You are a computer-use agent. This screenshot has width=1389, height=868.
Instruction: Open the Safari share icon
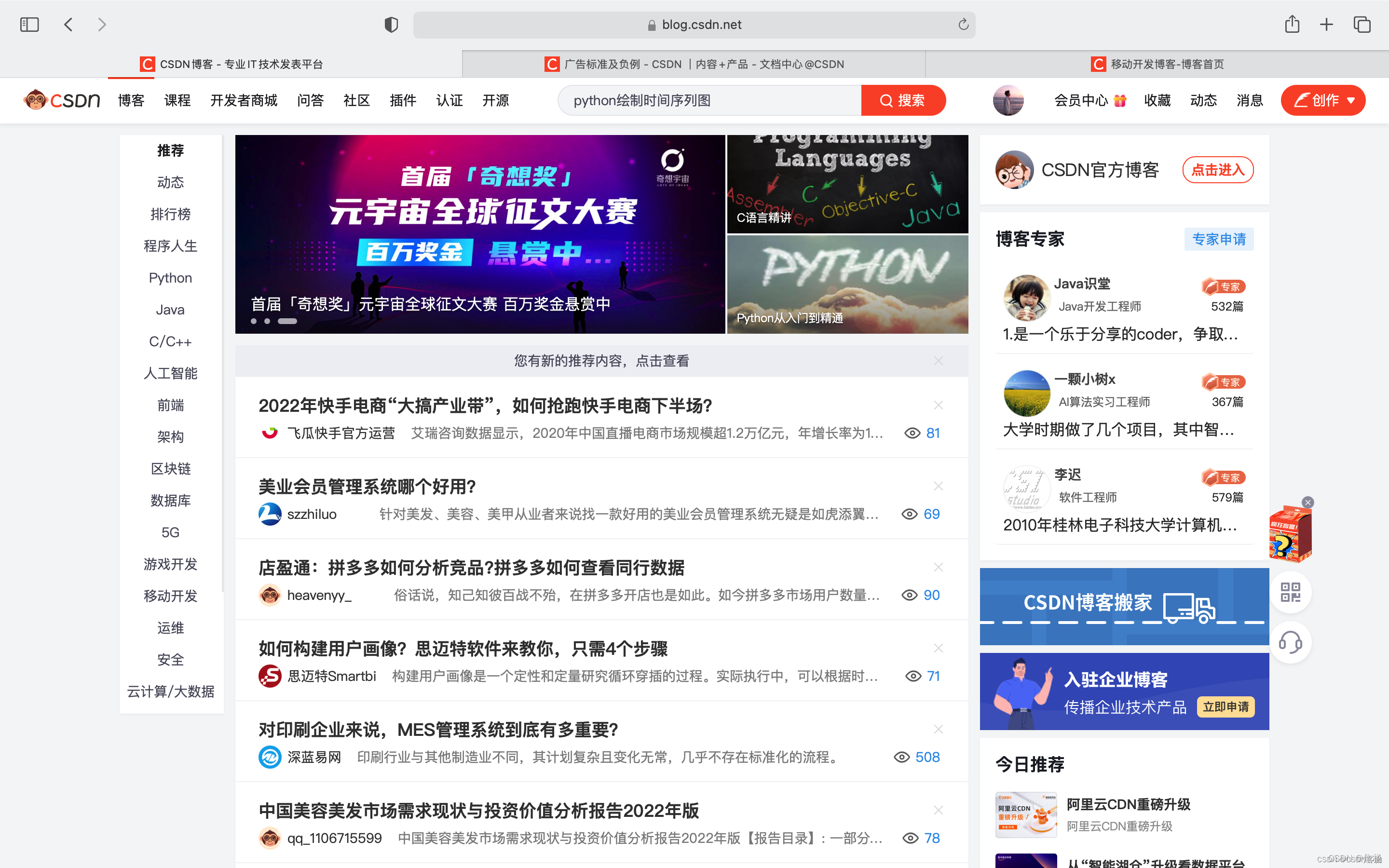pos(1292,25)
